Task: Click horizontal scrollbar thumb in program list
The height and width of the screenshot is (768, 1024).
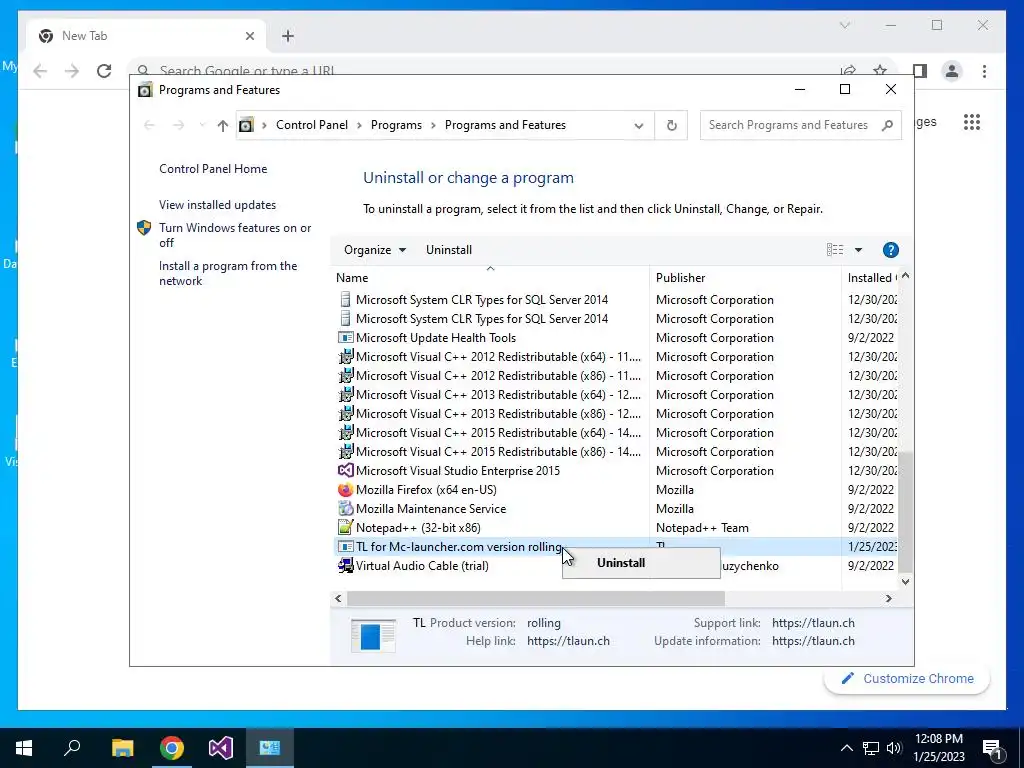Action: click(x=536, y=598)
